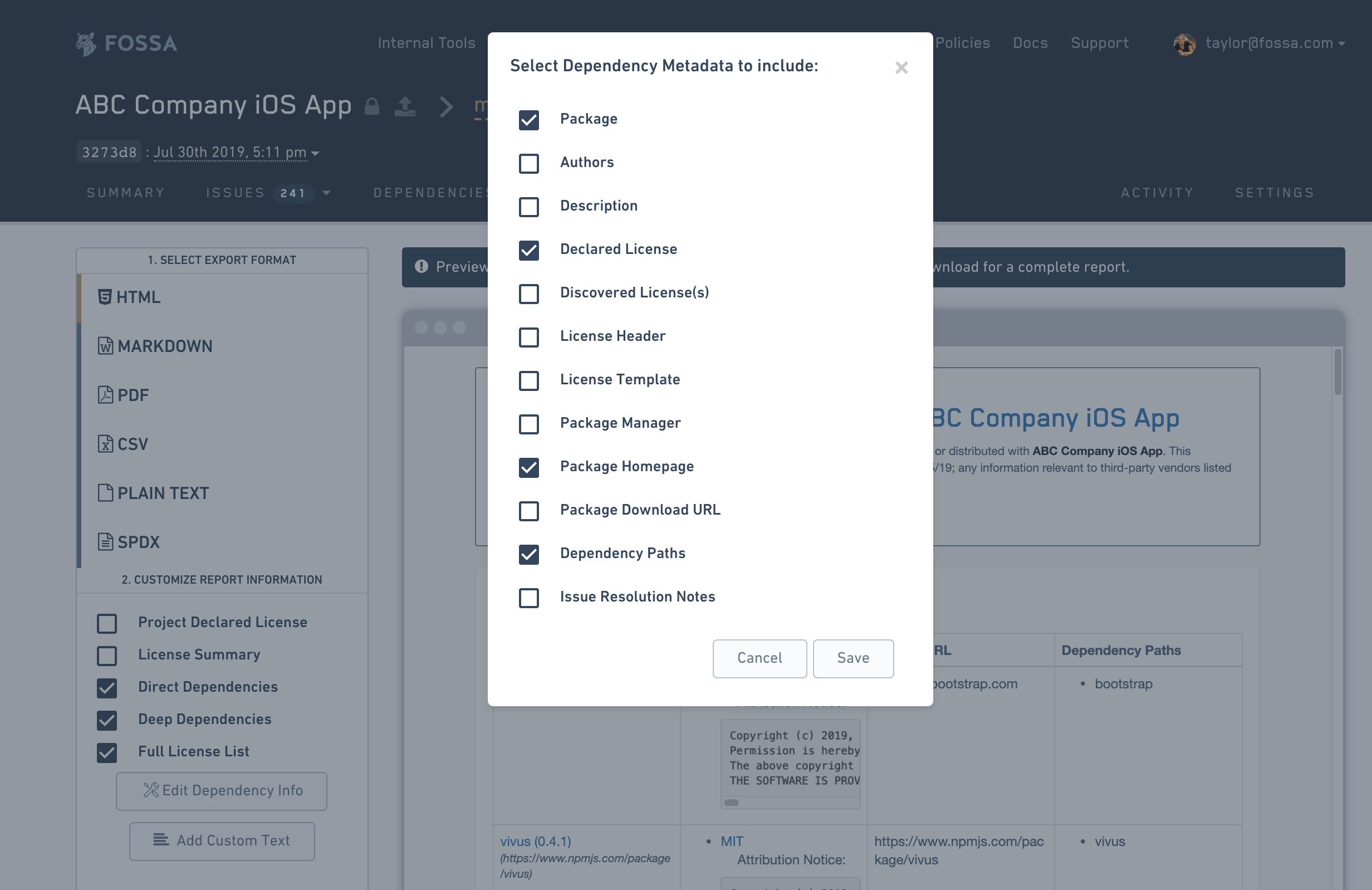Click the Cancel button in dialog
Image resolution: width=1372 pixels, height=890 pixels.
[759, 658]
